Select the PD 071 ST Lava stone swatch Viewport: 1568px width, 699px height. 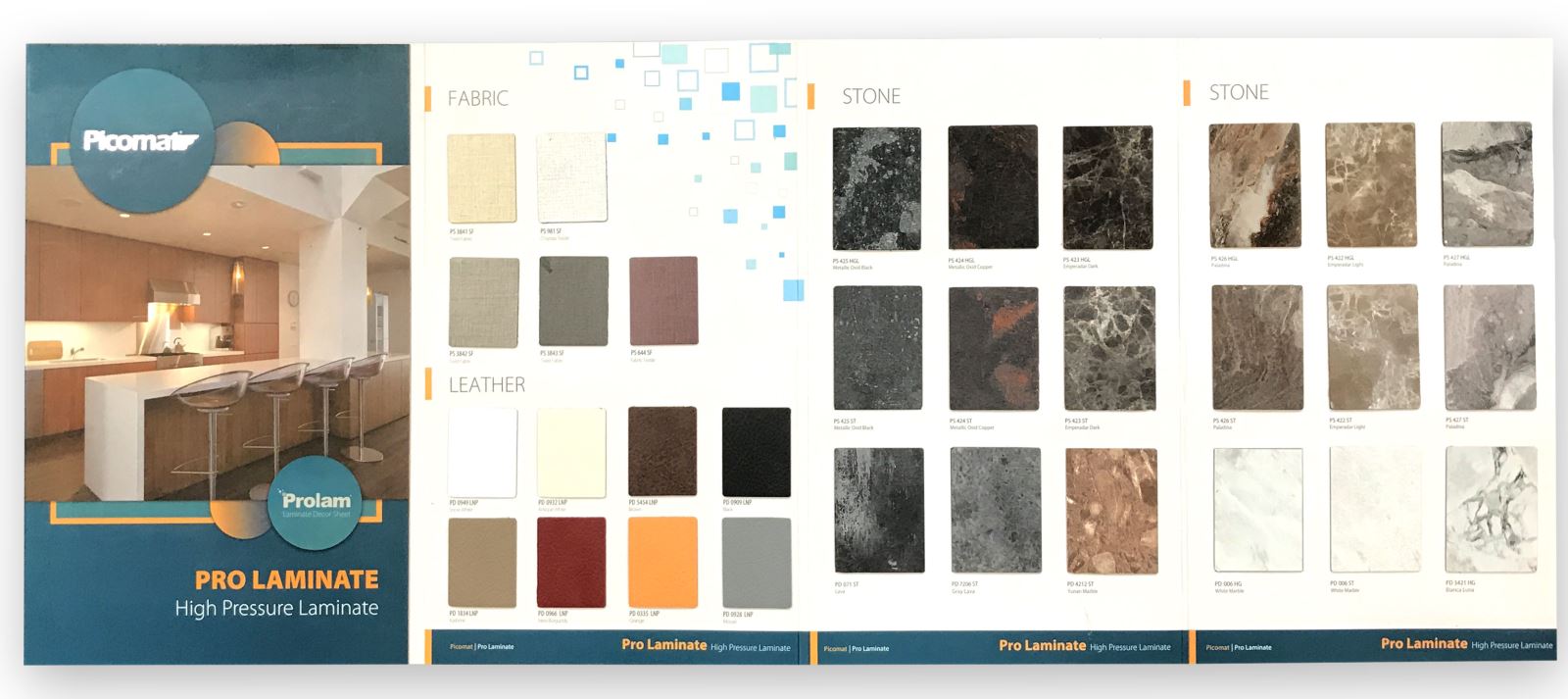[x=879, y=511]
